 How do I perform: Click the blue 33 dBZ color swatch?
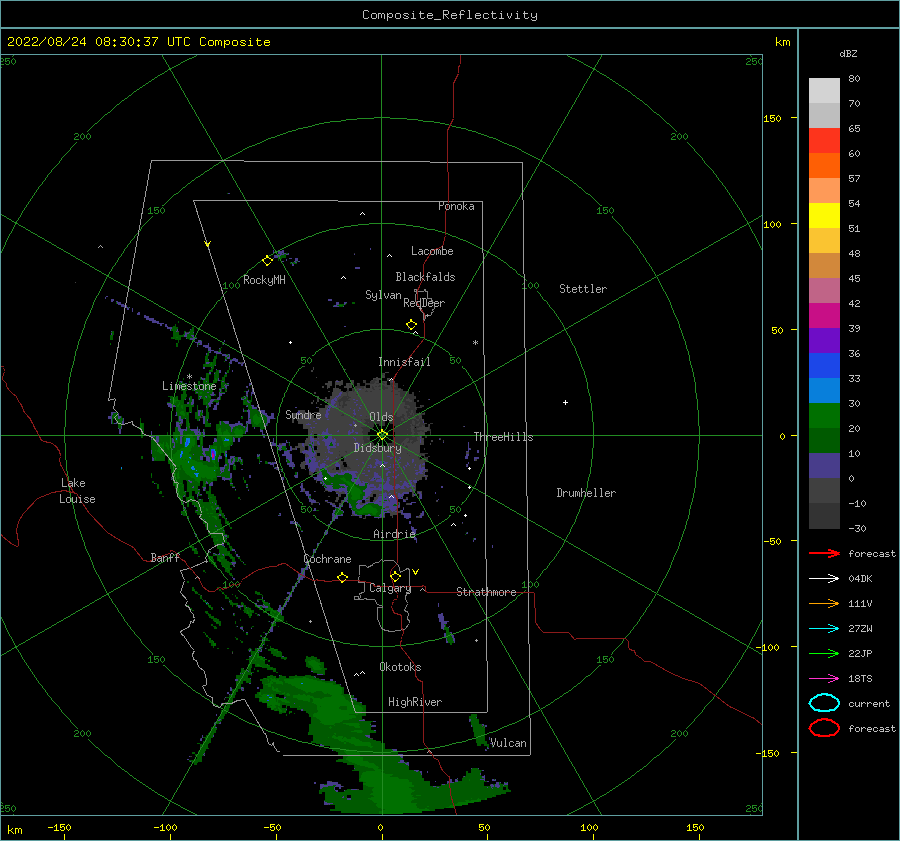824,365
